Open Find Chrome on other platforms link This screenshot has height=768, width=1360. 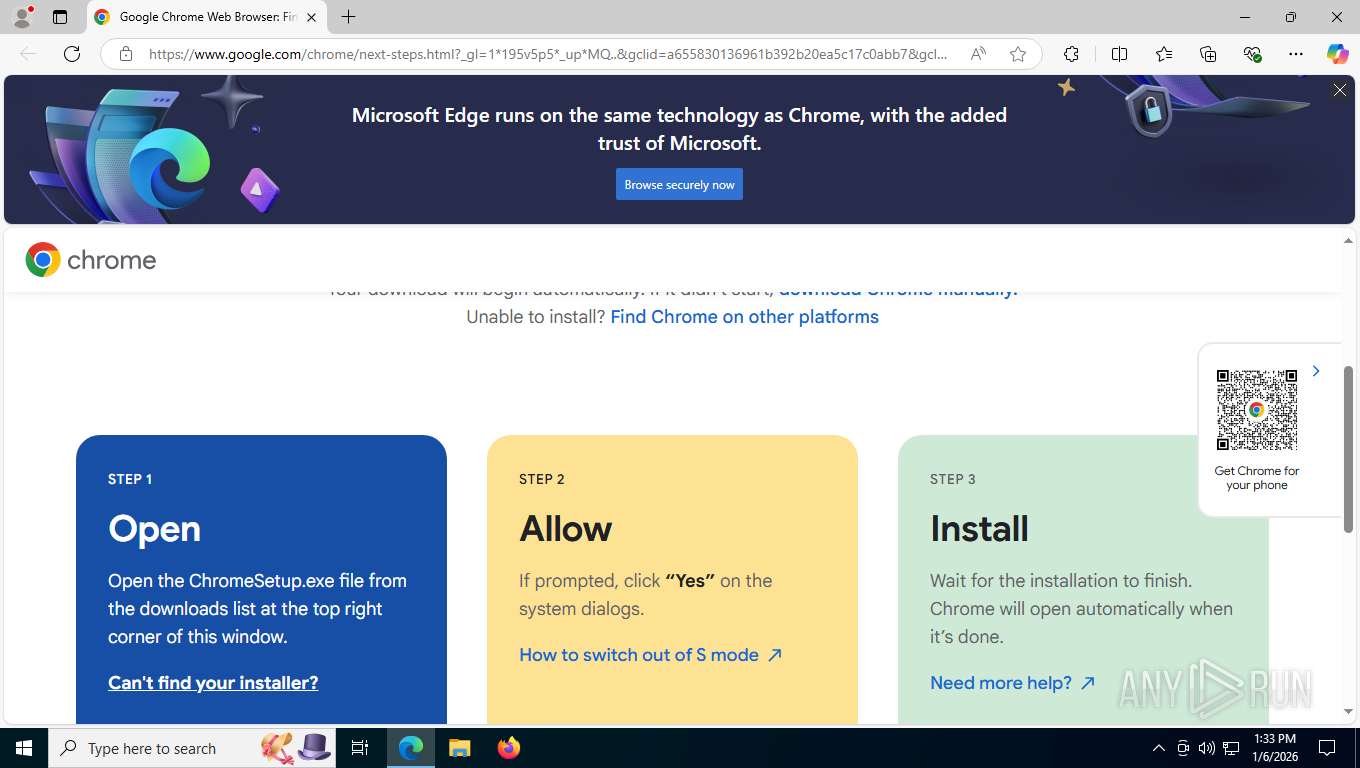tap(744, 317)
